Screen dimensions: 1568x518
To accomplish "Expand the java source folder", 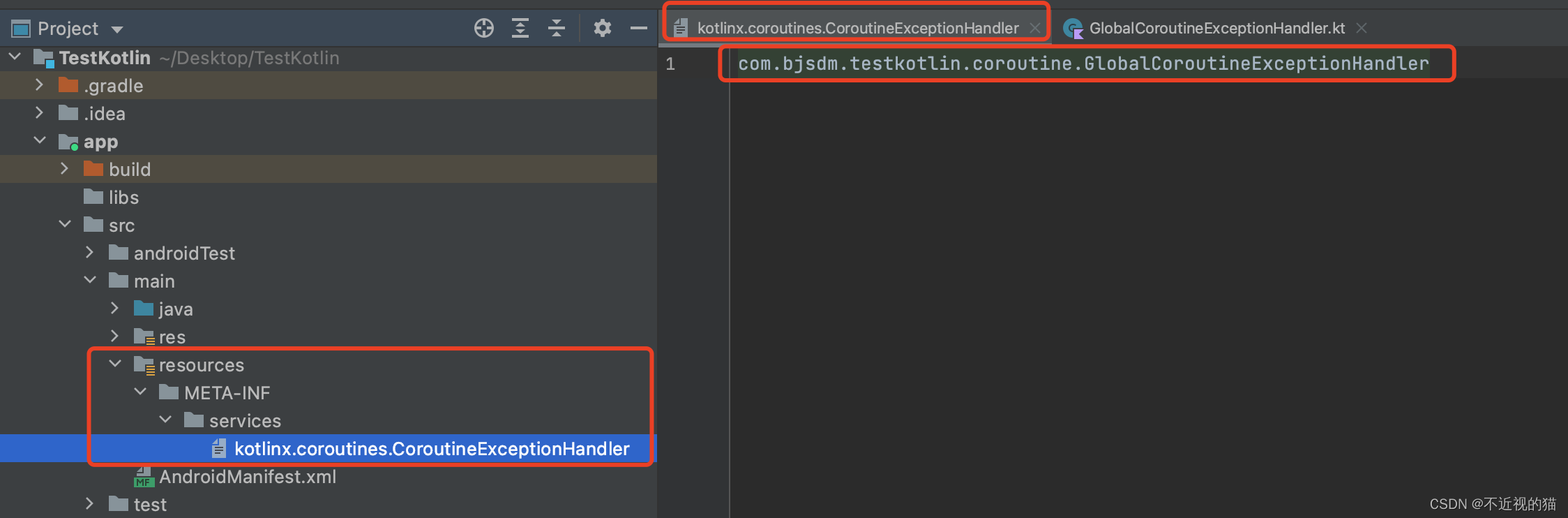I will [x=115, y=308].
